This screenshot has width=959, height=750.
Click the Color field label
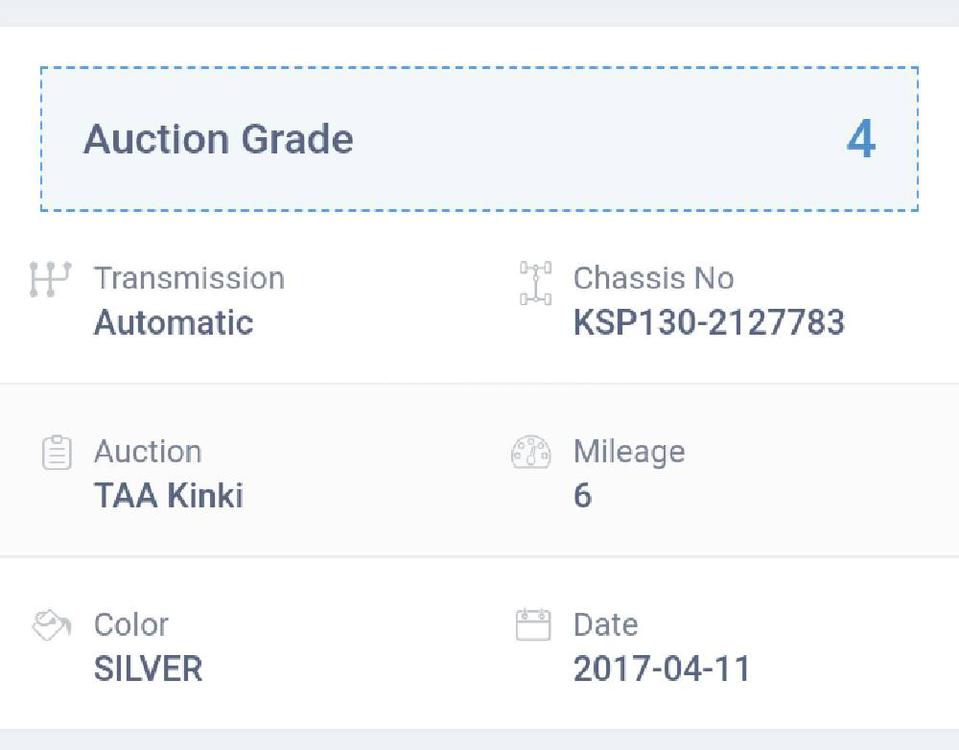(131, 625)
